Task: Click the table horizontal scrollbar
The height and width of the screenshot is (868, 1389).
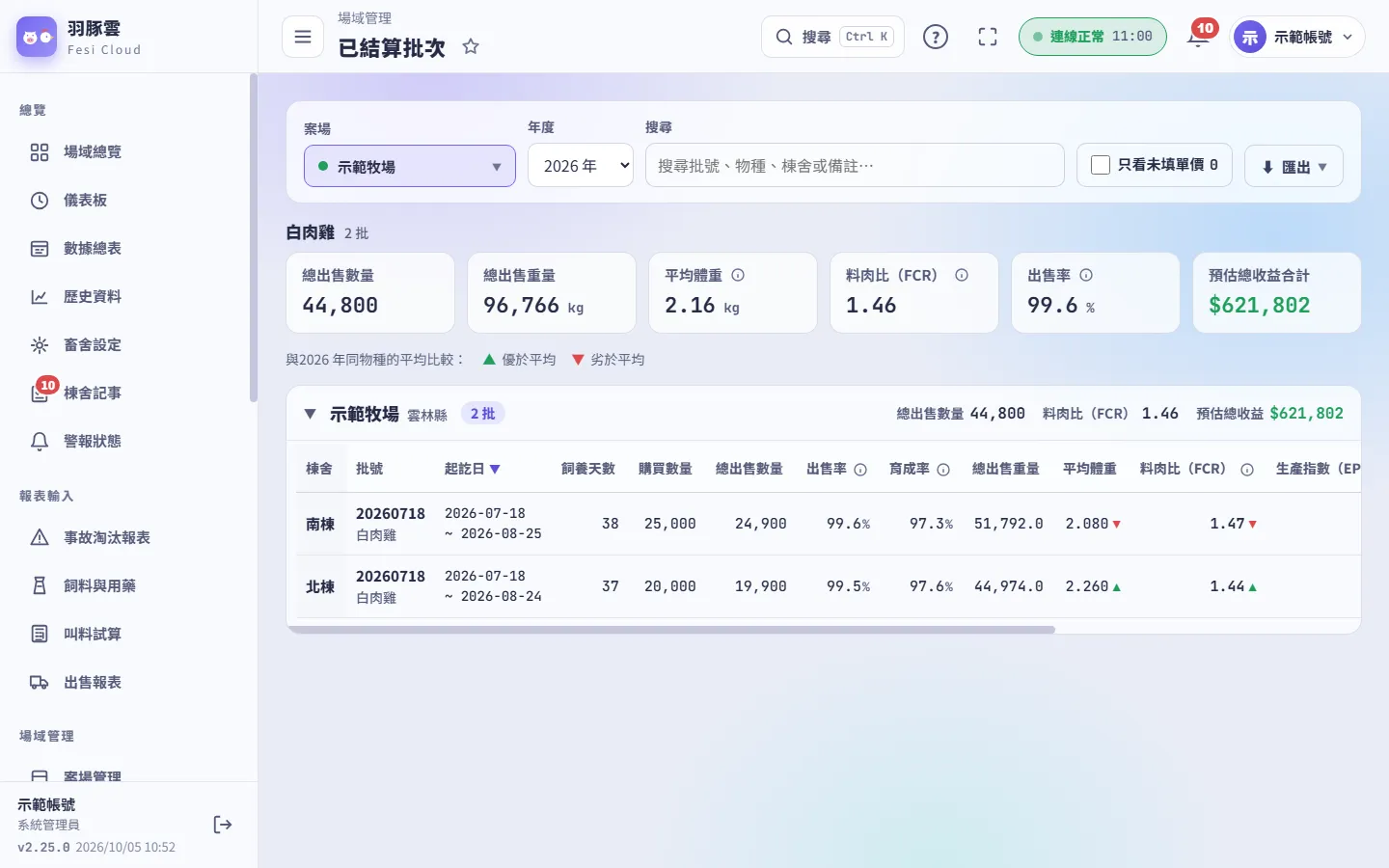Action: 671,630
